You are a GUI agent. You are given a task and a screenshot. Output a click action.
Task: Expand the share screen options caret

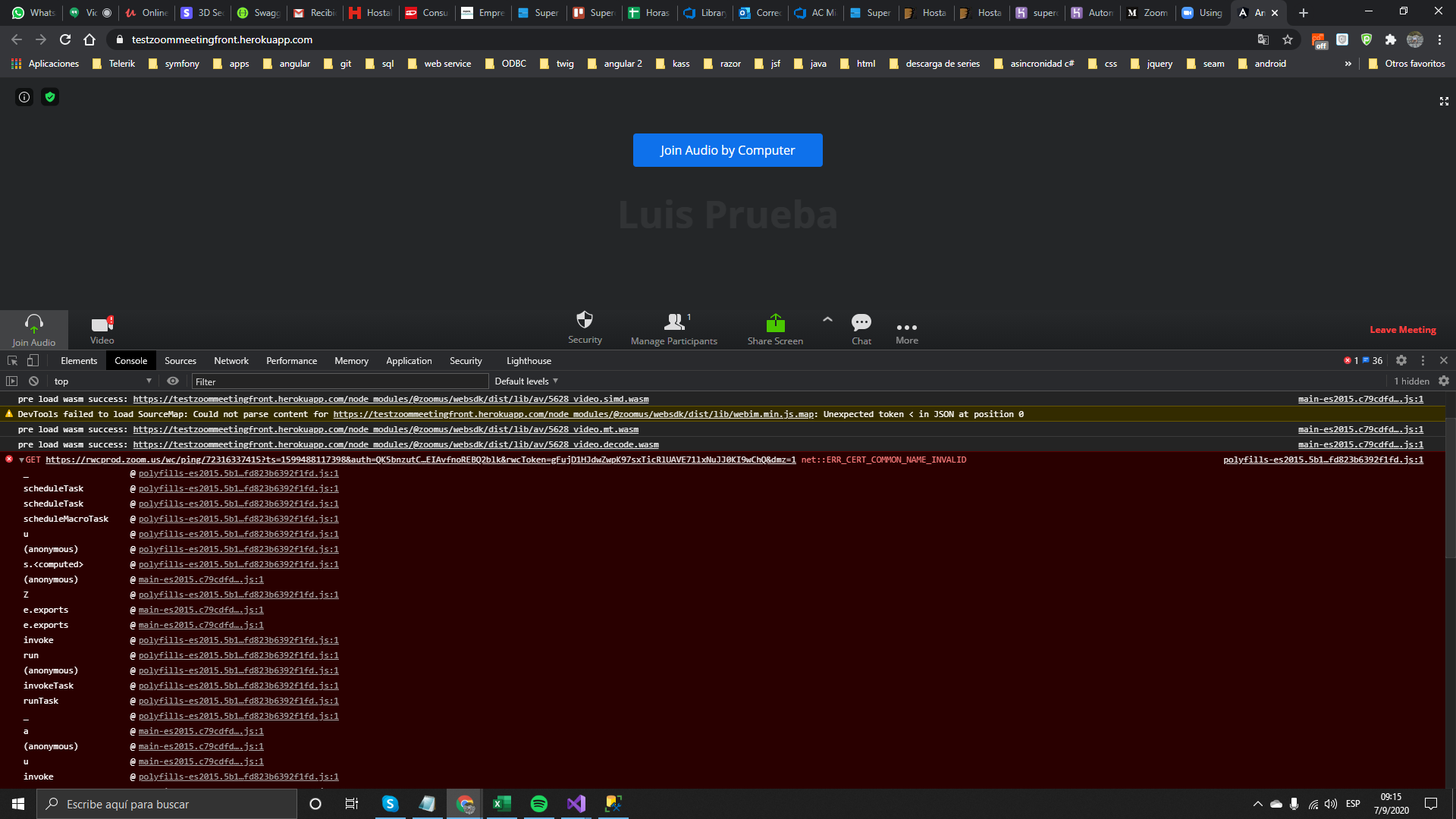827,320
